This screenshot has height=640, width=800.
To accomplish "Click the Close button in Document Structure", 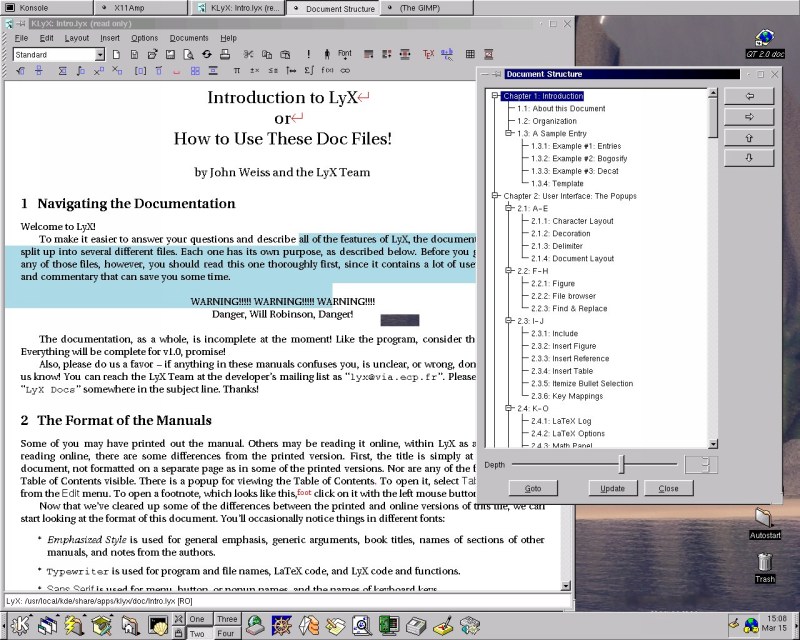I will click(668, 488).
